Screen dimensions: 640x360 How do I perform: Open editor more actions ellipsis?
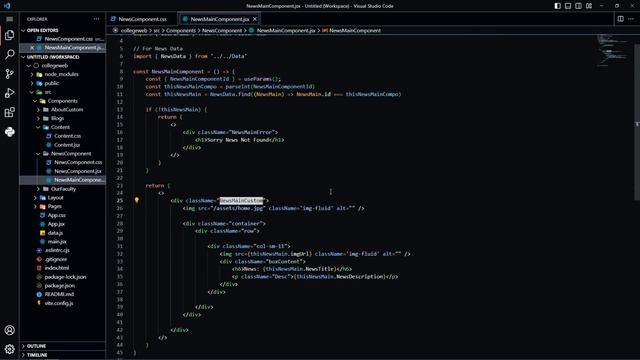(631, 19)
